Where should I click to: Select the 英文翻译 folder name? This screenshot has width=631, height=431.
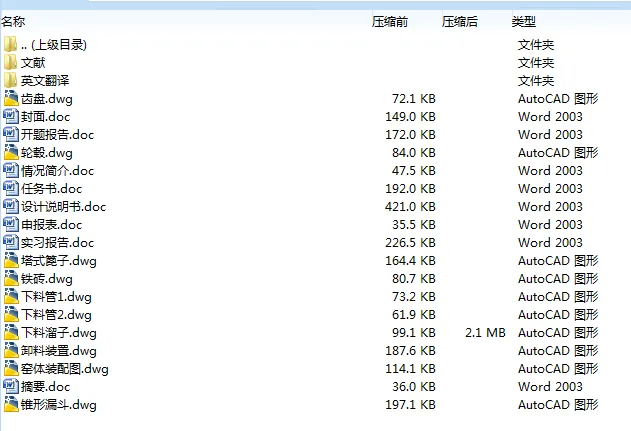[x=45, y=81]
